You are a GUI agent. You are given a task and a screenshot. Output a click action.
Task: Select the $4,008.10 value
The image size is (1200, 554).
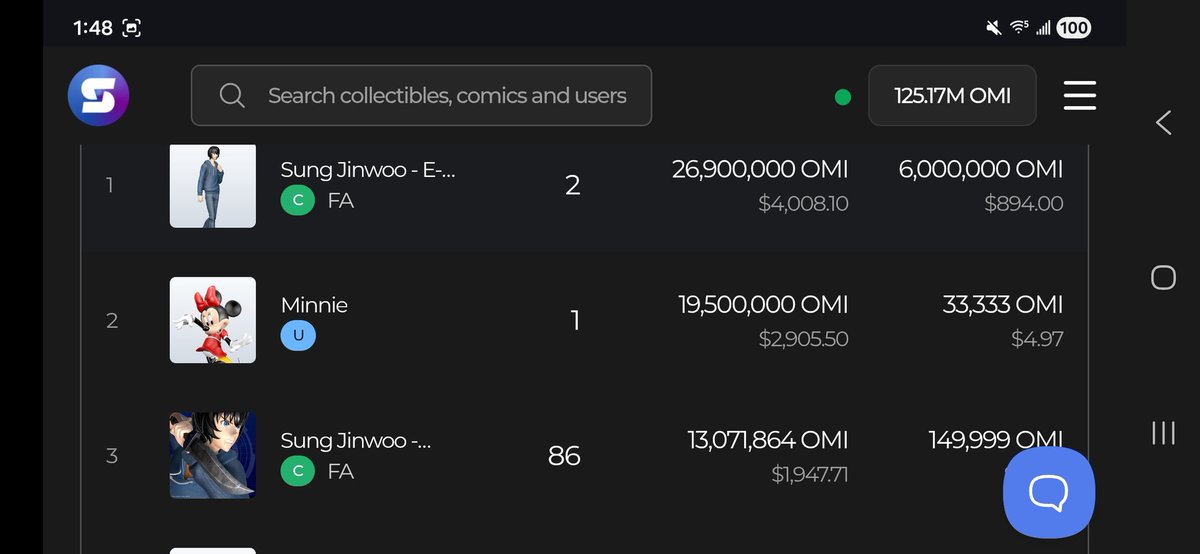[x=803, y=204]
